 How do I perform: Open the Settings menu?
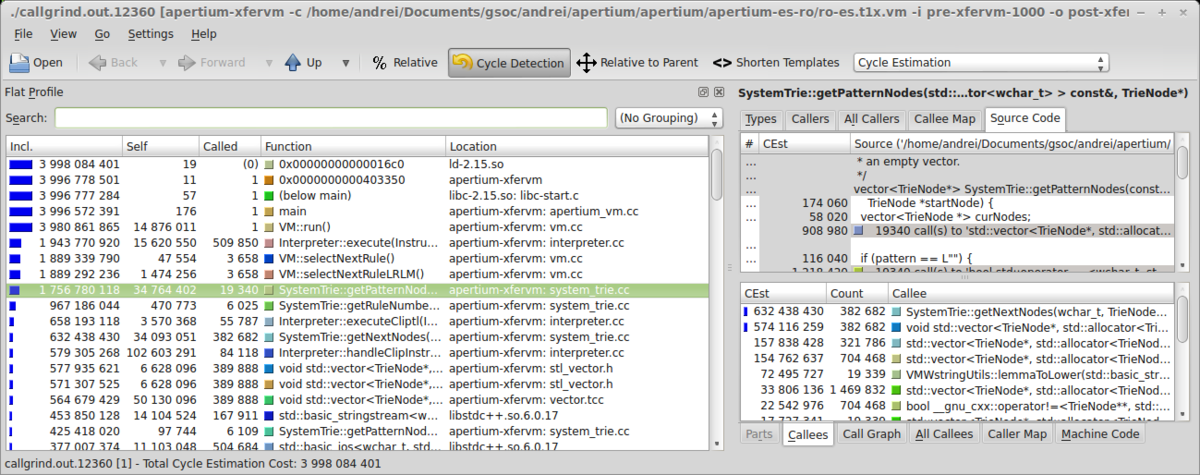(x=149, y=33)
